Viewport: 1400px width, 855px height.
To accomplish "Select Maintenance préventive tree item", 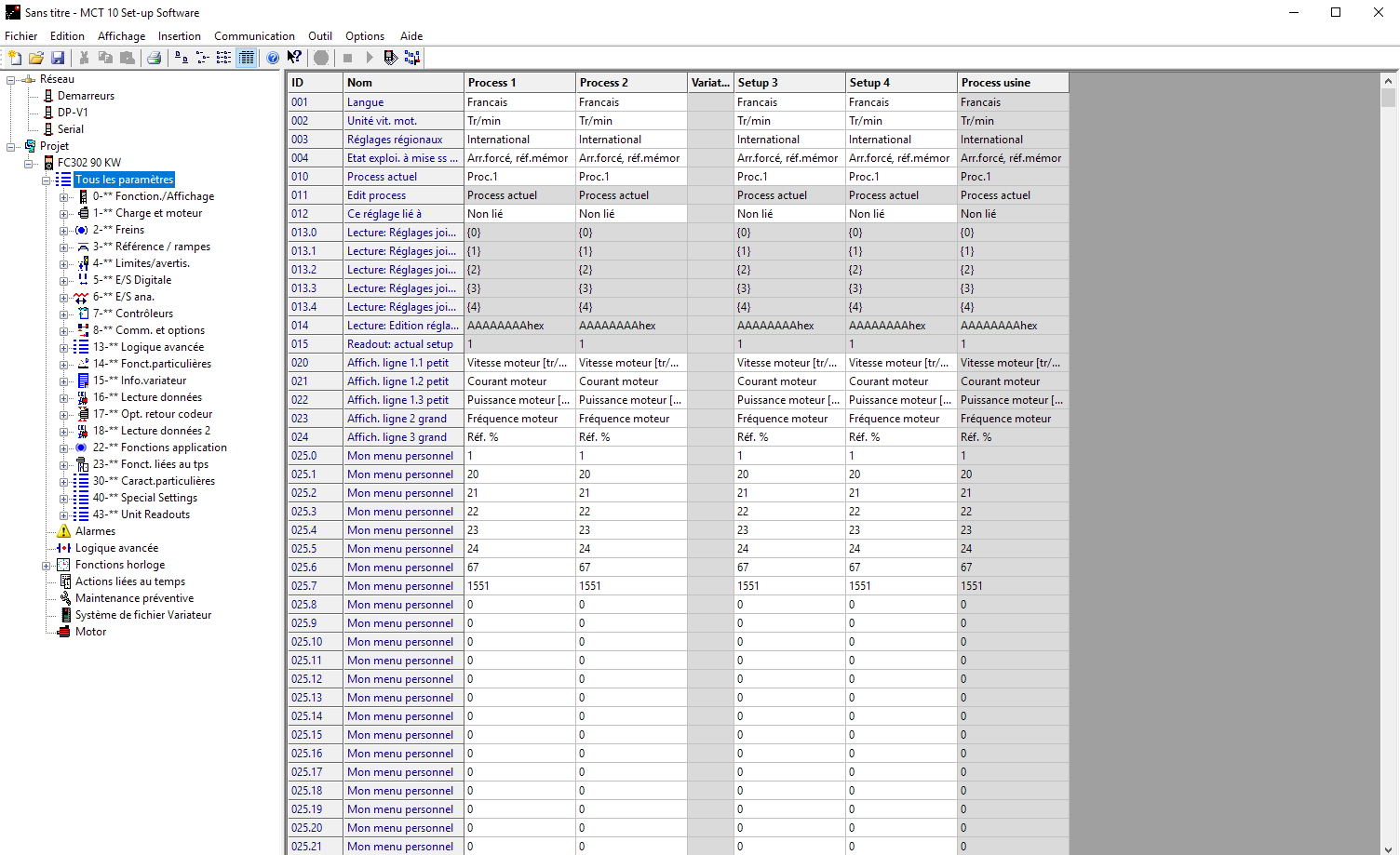I will (x=134, y=598).
